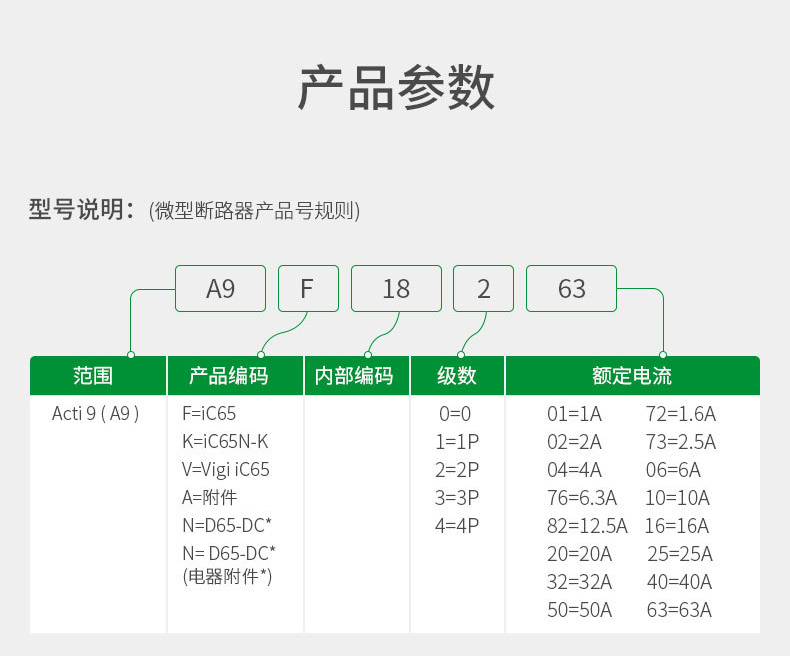
Task: Click the 73=2.5A current value
Action: click(x=681, y=442)
